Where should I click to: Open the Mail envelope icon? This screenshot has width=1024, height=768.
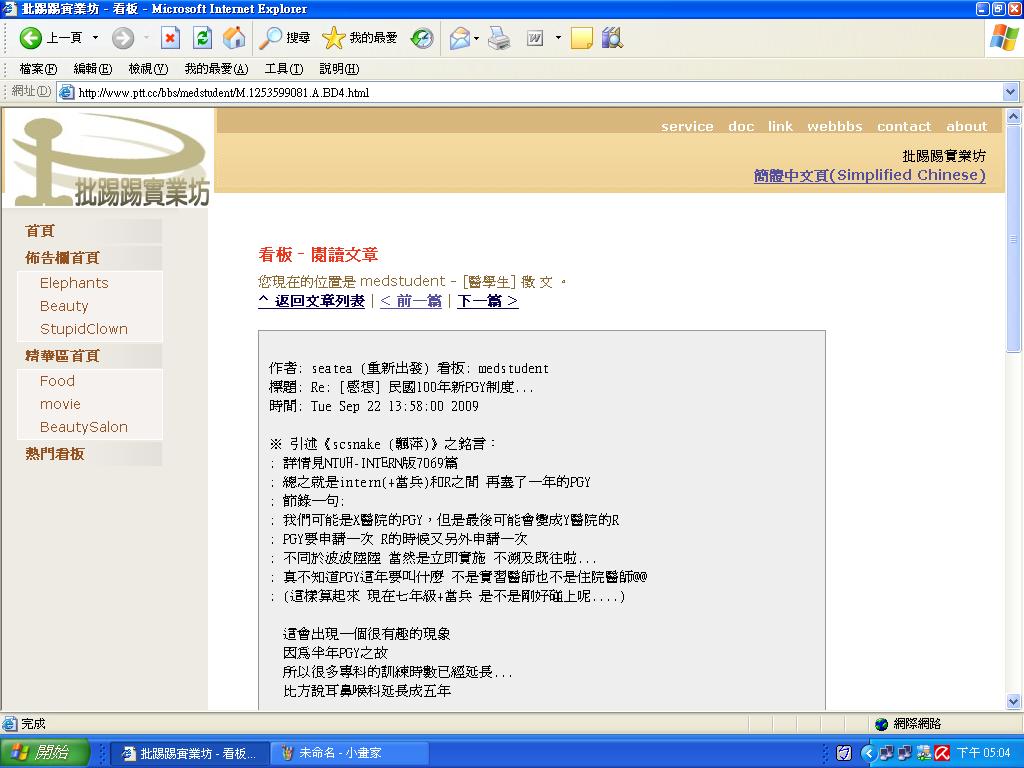point(460,38)
